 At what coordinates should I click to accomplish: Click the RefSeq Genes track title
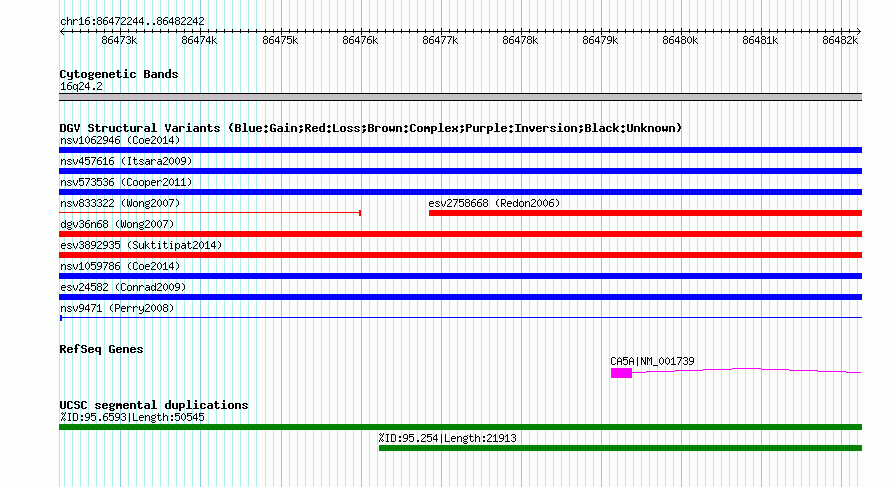click(x=101, y=349)
